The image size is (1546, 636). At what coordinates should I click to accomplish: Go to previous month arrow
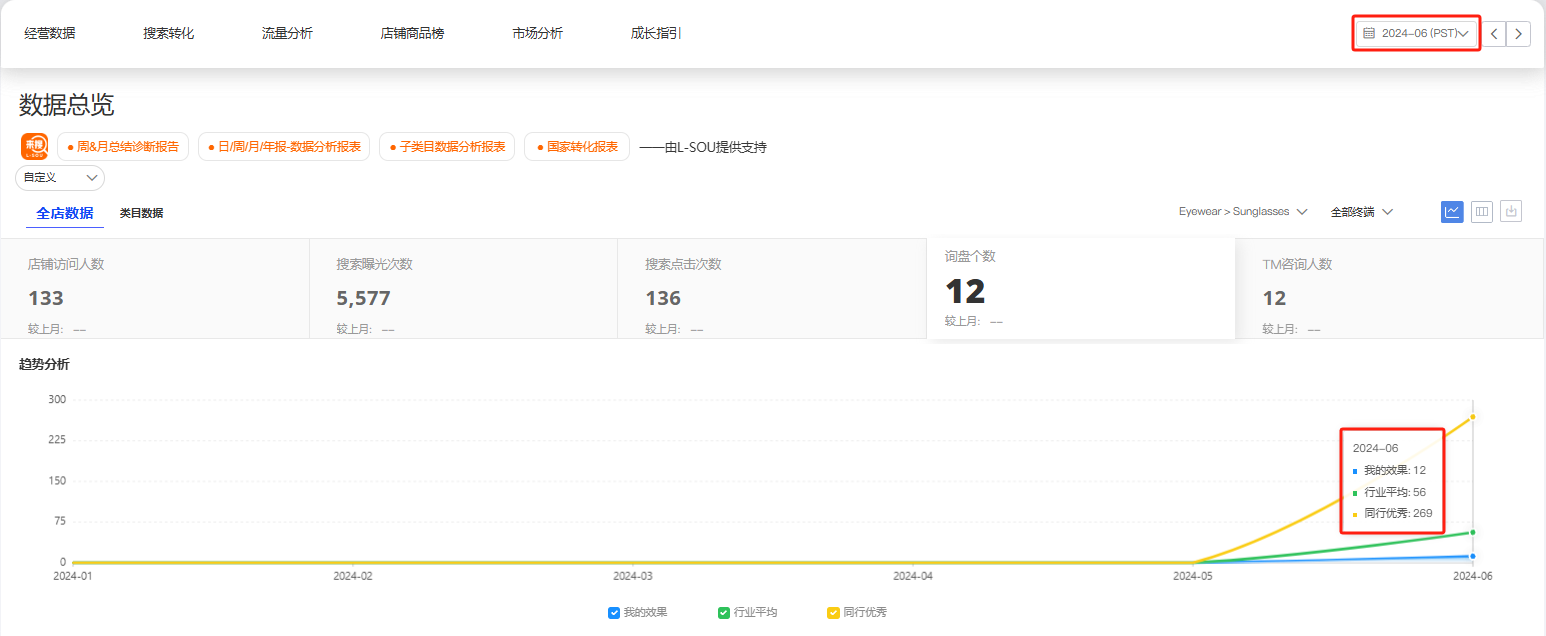point(1493,33)
